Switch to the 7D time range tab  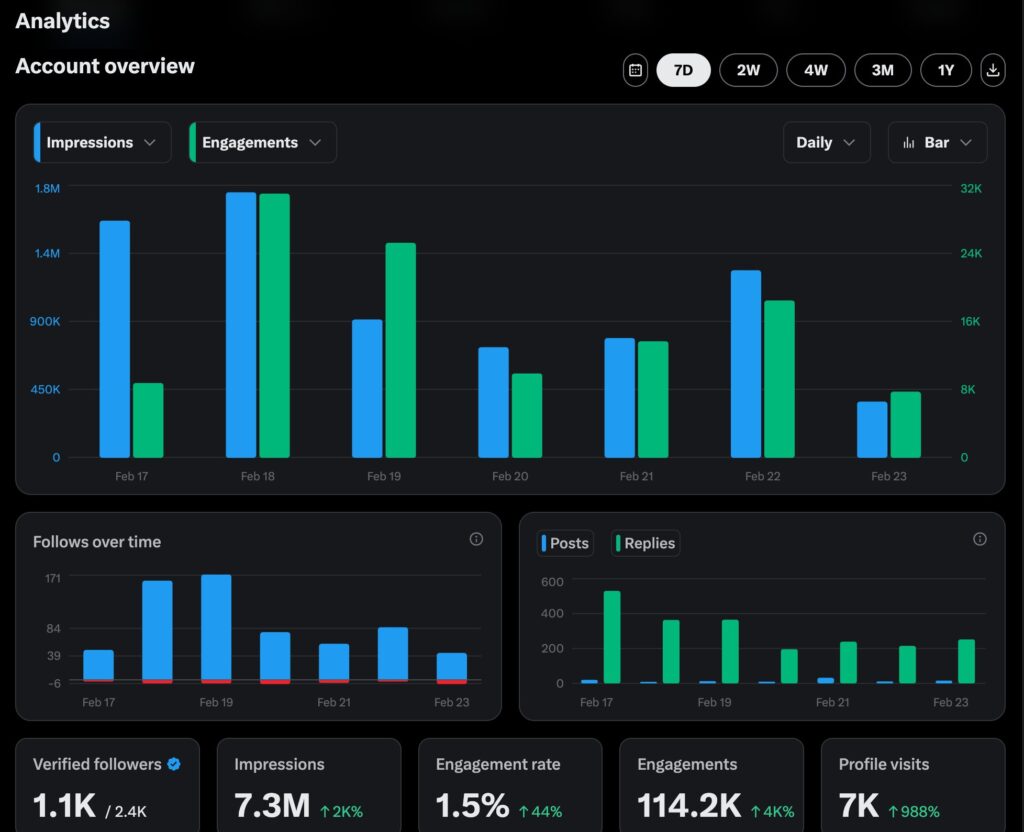click(x=683, y=70)
